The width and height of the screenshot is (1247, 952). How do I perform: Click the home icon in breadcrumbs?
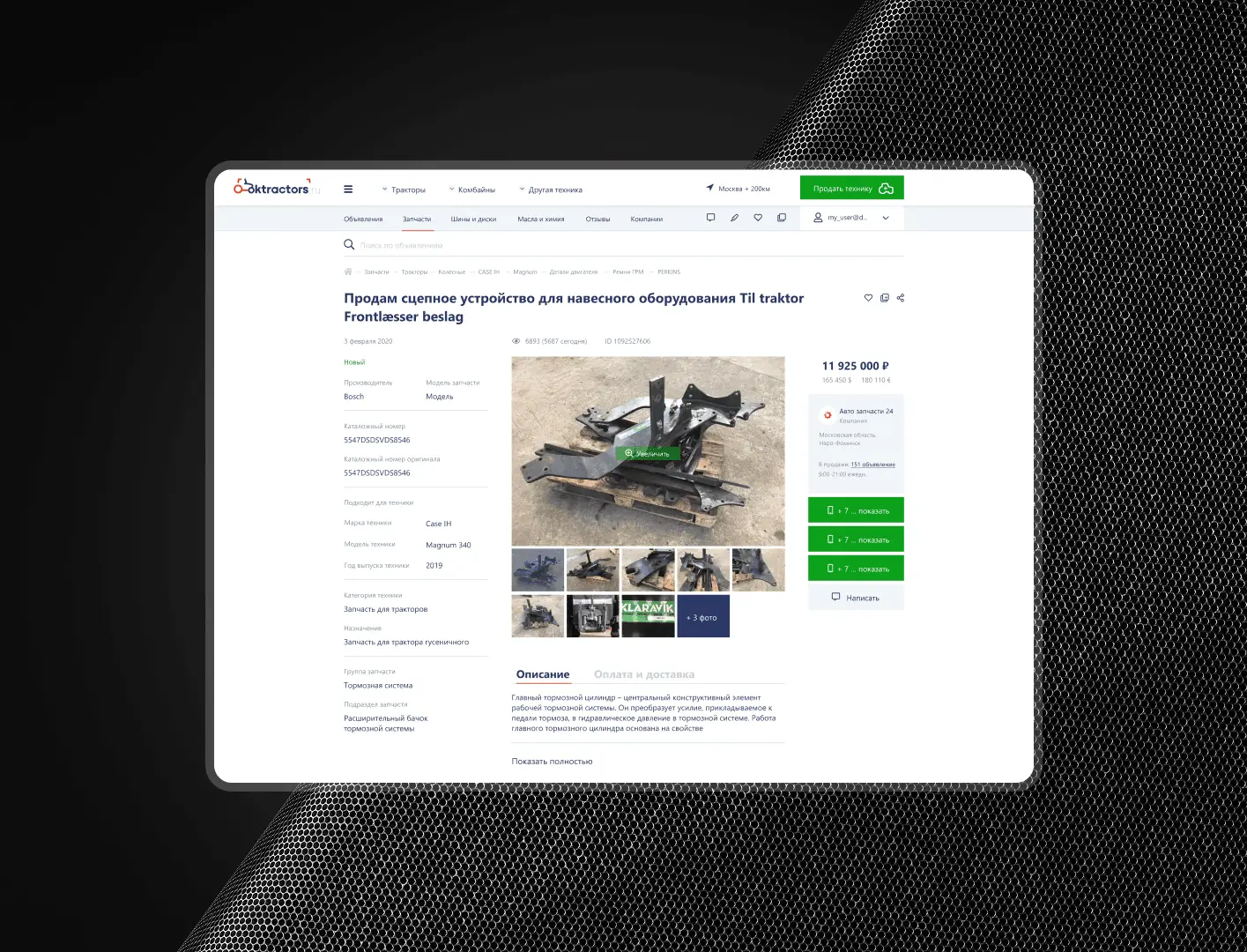(348, 271)
